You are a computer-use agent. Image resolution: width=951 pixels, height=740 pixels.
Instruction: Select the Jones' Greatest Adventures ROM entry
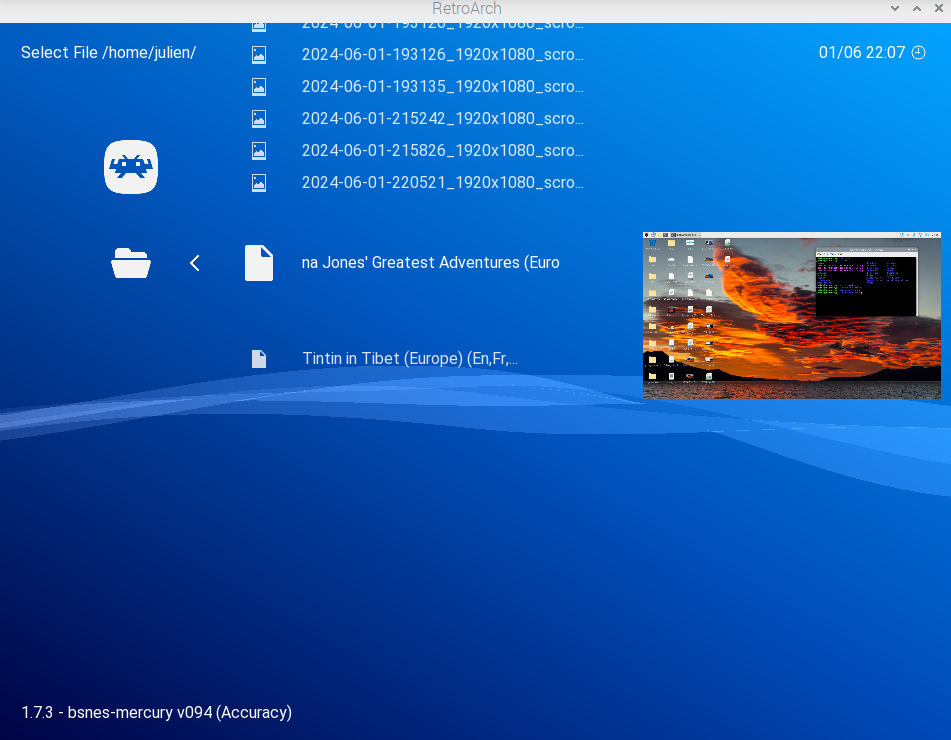430,263
